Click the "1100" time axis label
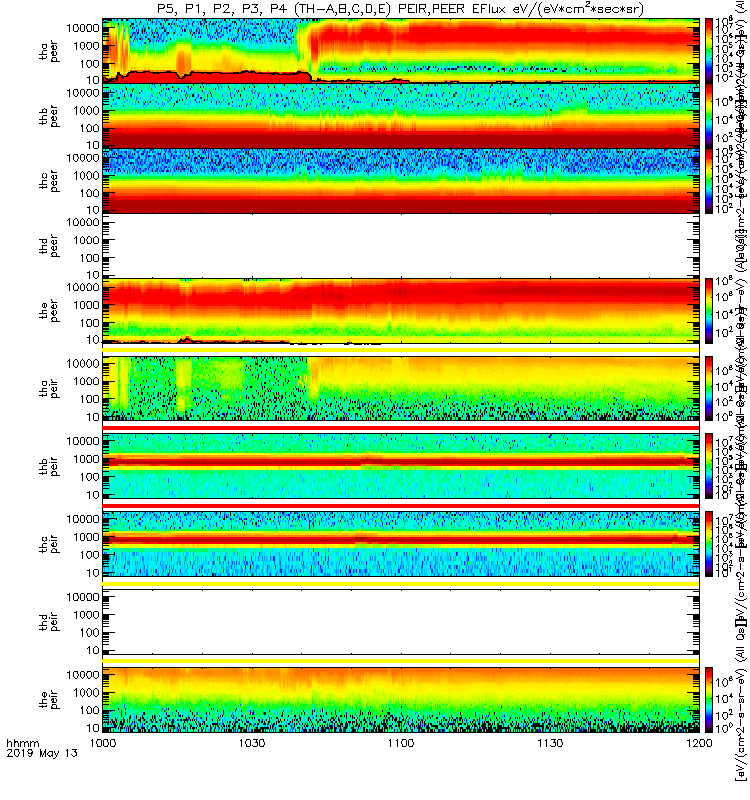Viewport: 750px width, 800px height. point(401,743)
